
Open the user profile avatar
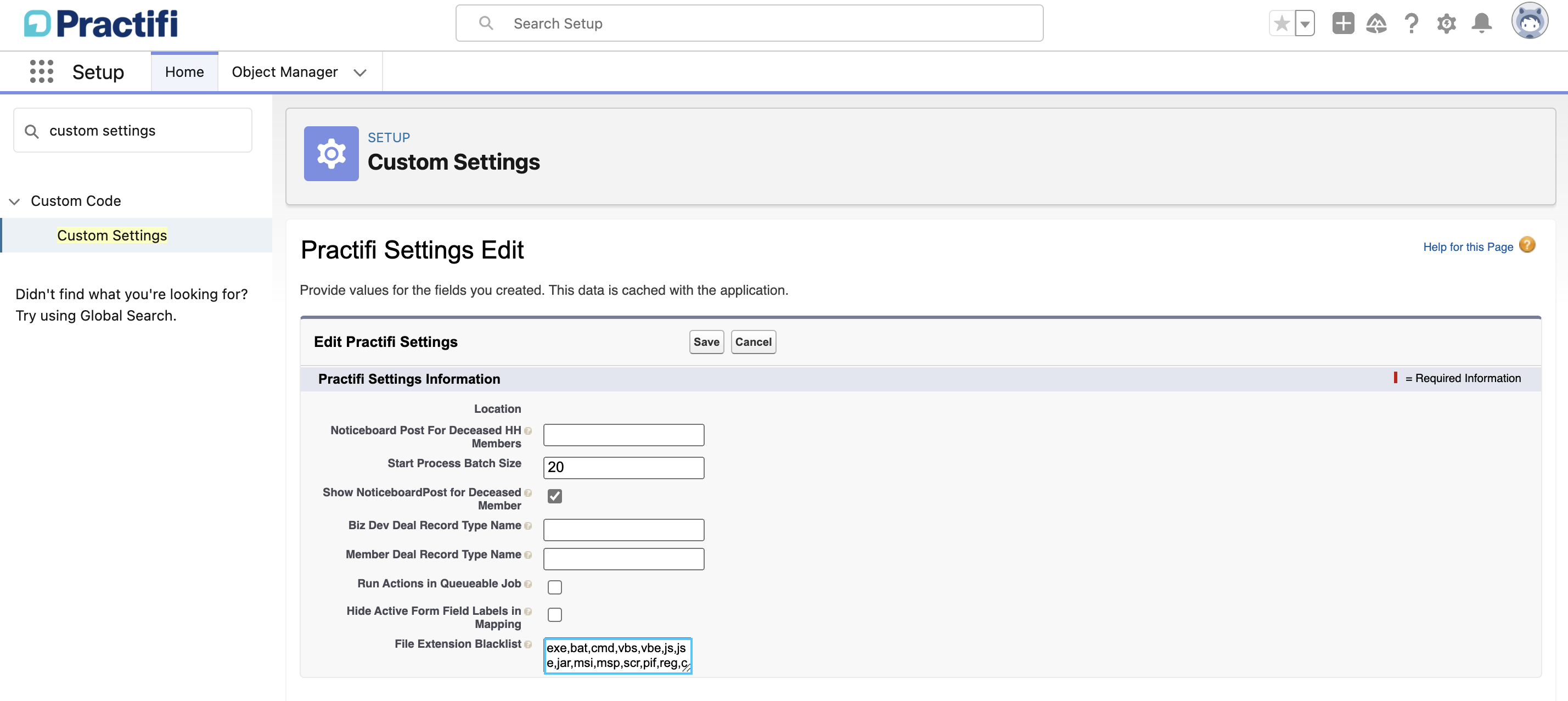click(x=1530, y=21)
